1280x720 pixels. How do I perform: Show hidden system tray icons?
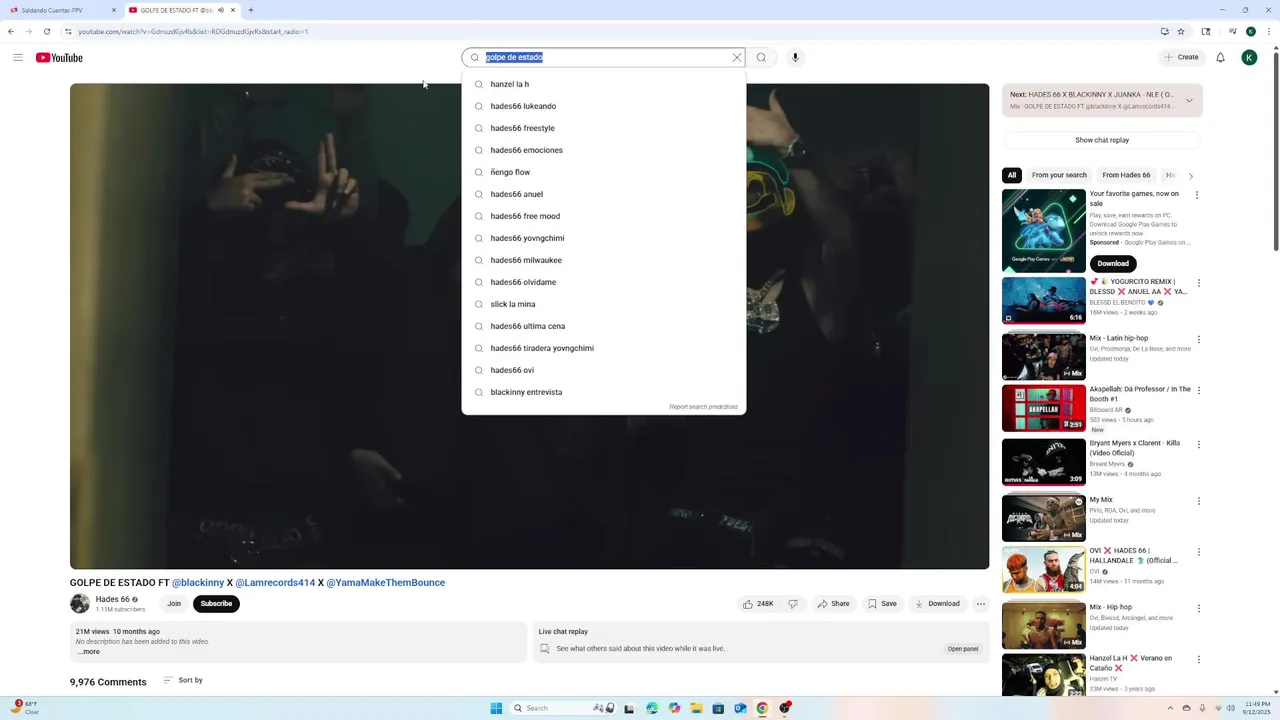[1170, 708]
